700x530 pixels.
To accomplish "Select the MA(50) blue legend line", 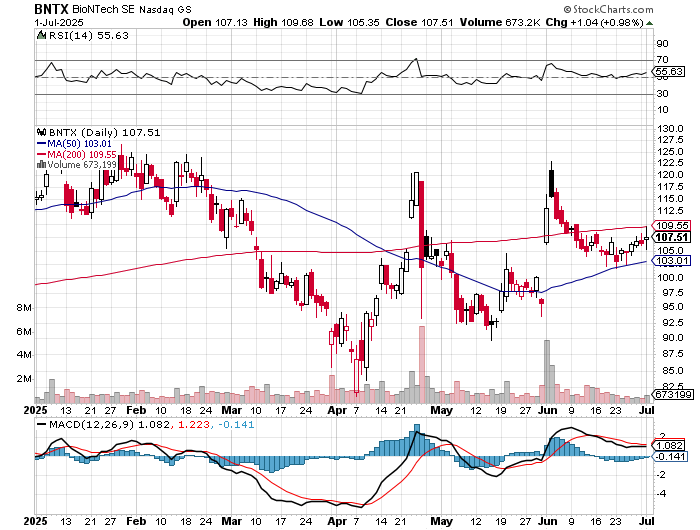I will [40, 143].
